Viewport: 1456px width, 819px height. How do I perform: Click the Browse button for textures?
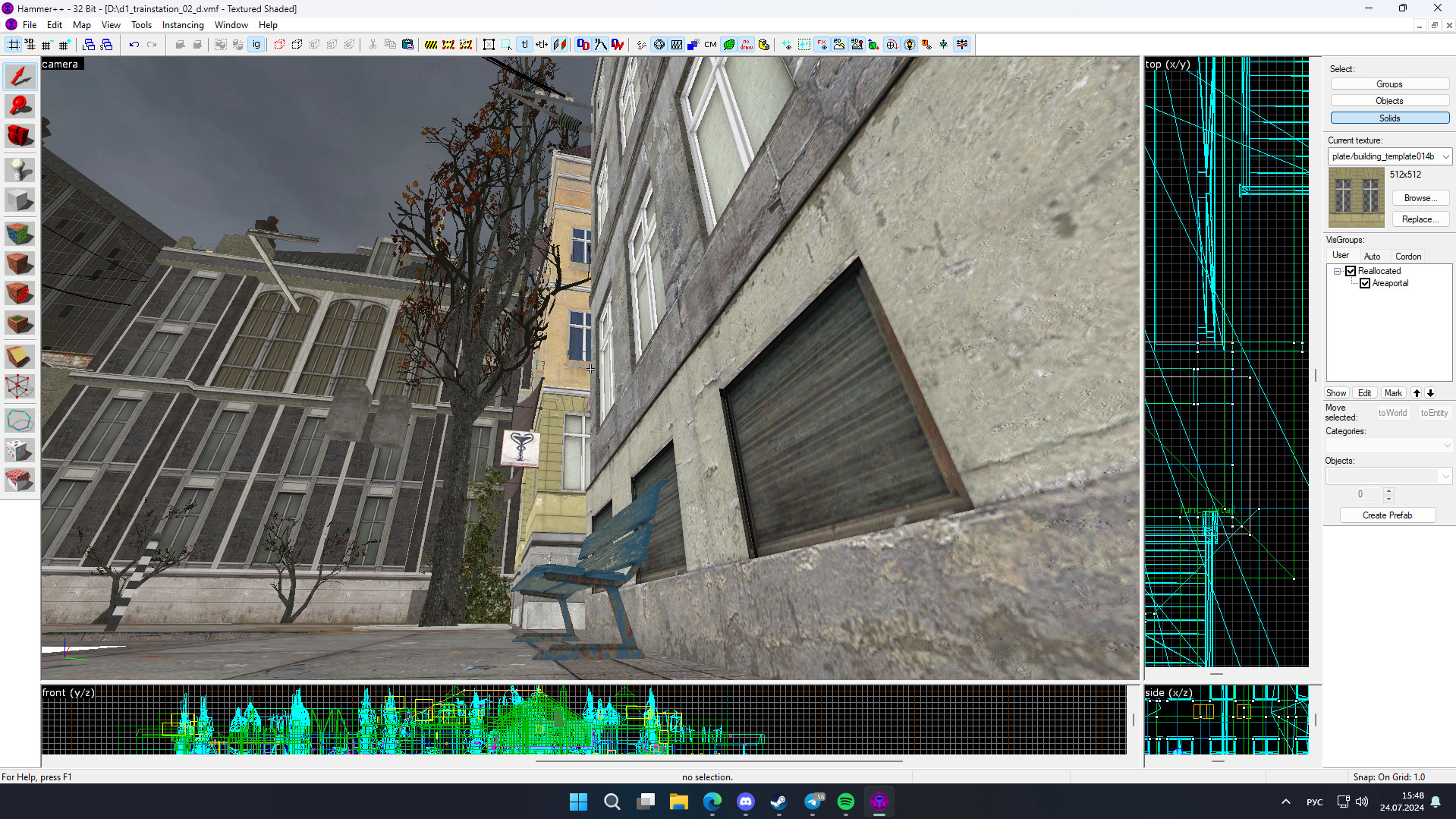1420,197
